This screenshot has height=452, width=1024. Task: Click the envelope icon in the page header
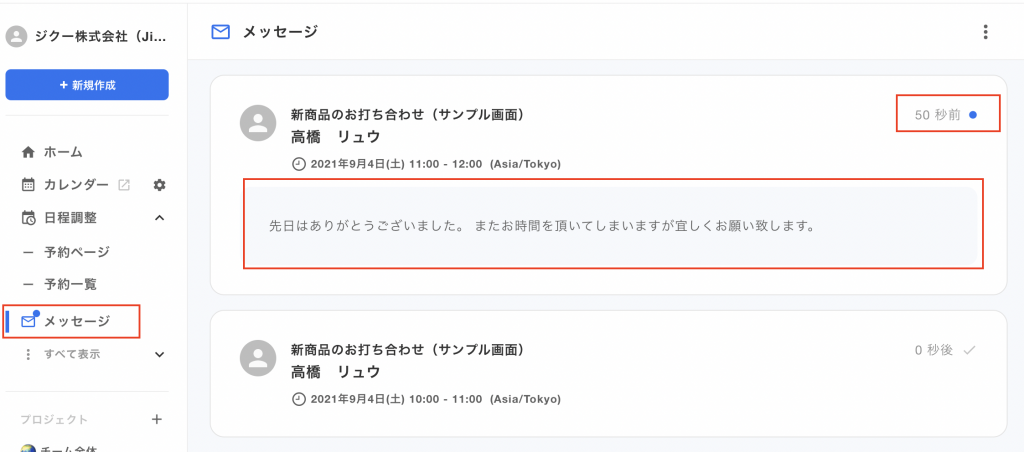221,32
